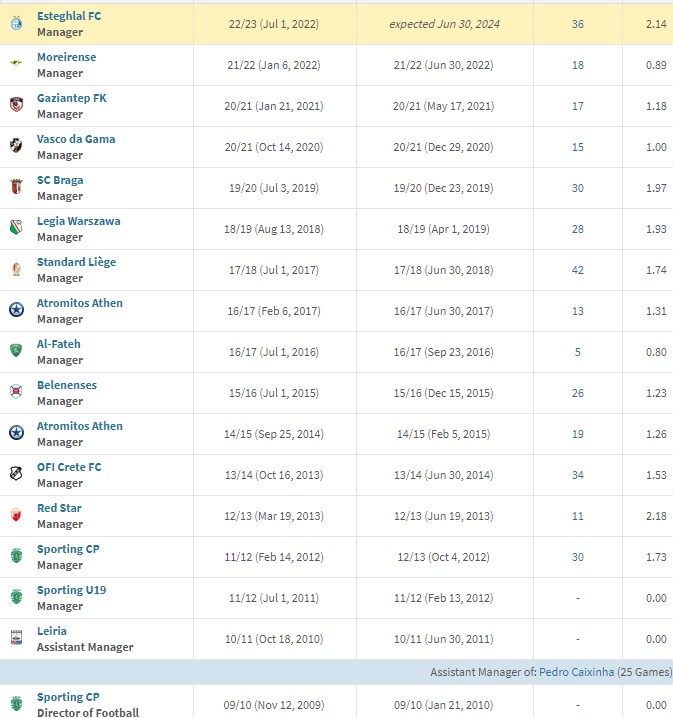Select points value 2.14 for Esteghlal
Screen dimensions: 673x718
[x=656, y=24]
